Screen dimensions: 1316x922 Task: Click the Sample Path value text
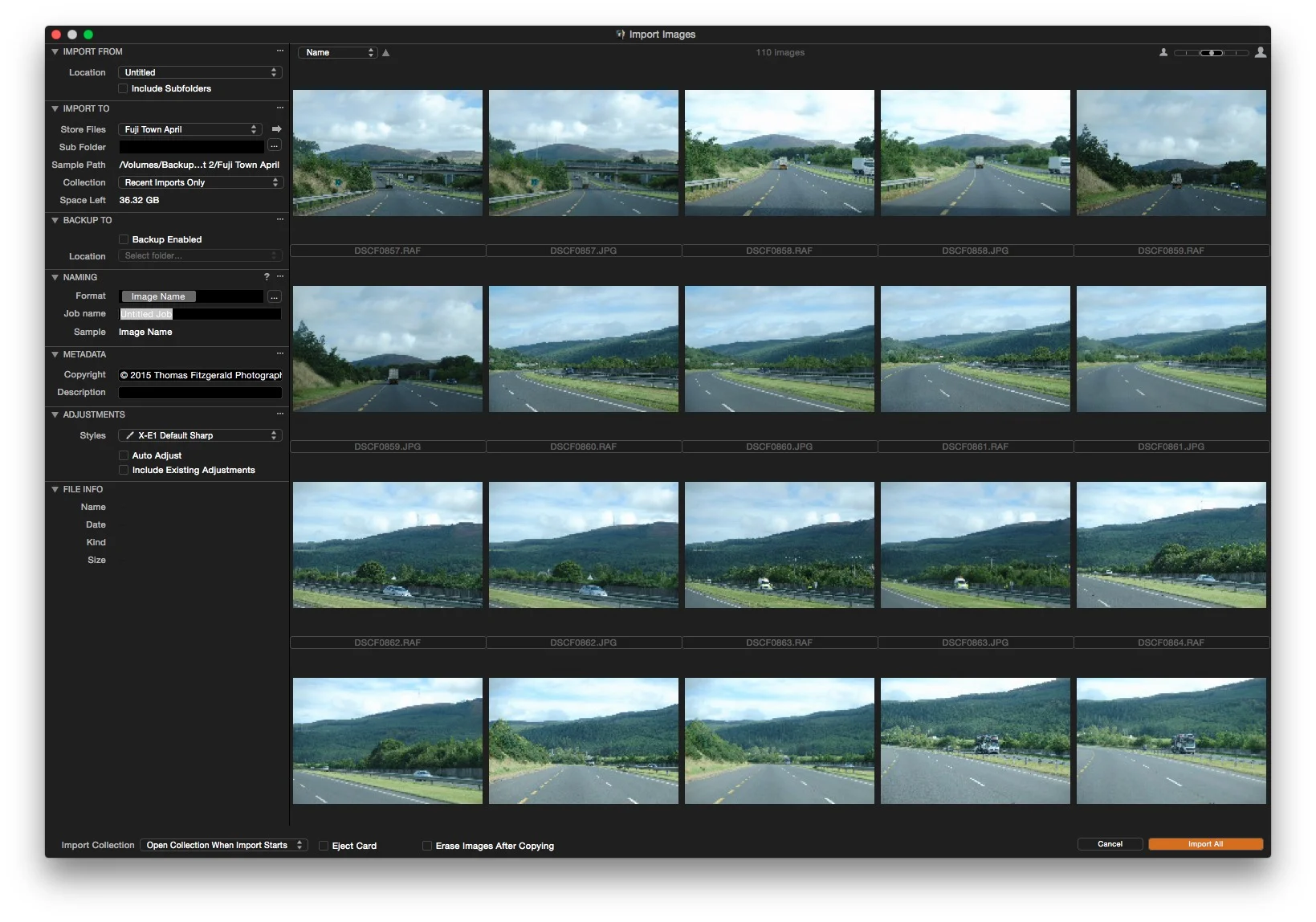(199, 165)
